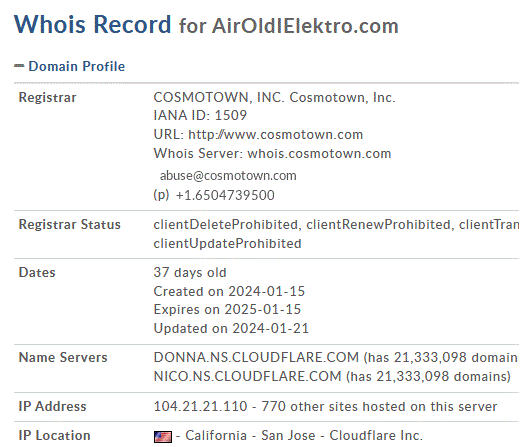
Task: Click the Updated on 2024-01-21 date
Action: (x=231, y=328)
